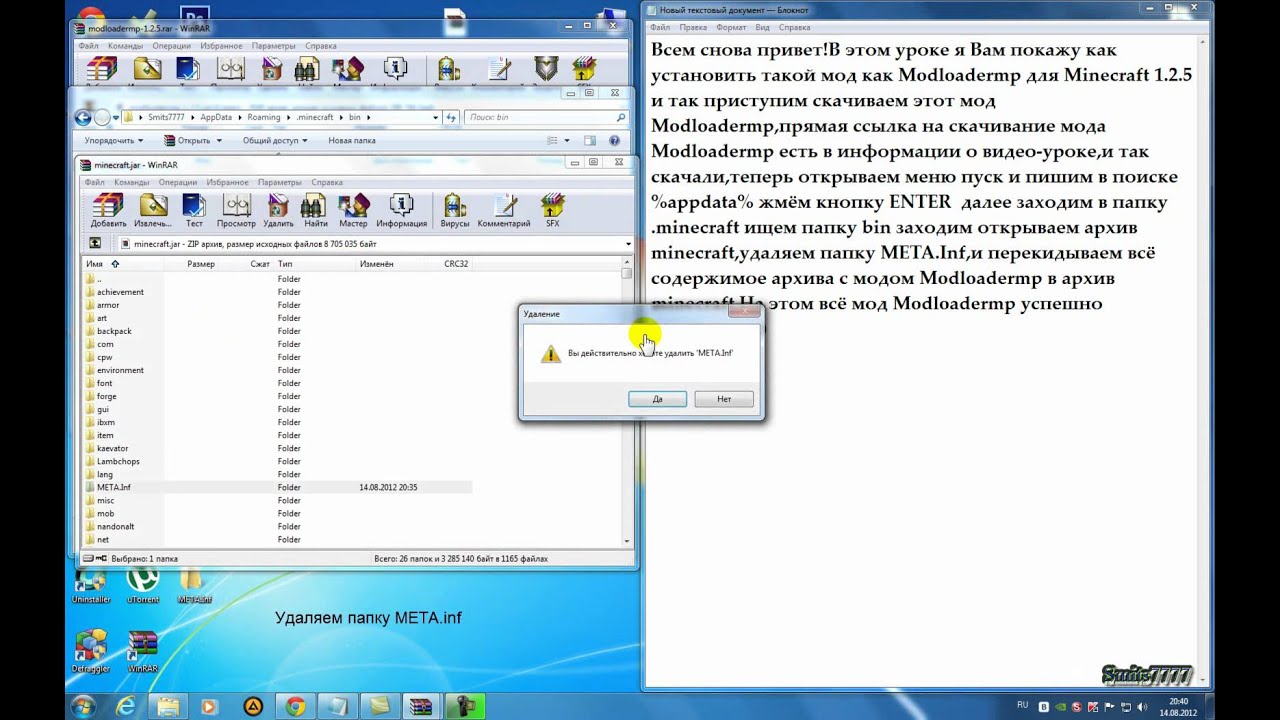Open Параметры menu in minecraft.jar WinRAR
1280x720 pixels.
pos(279,182)
